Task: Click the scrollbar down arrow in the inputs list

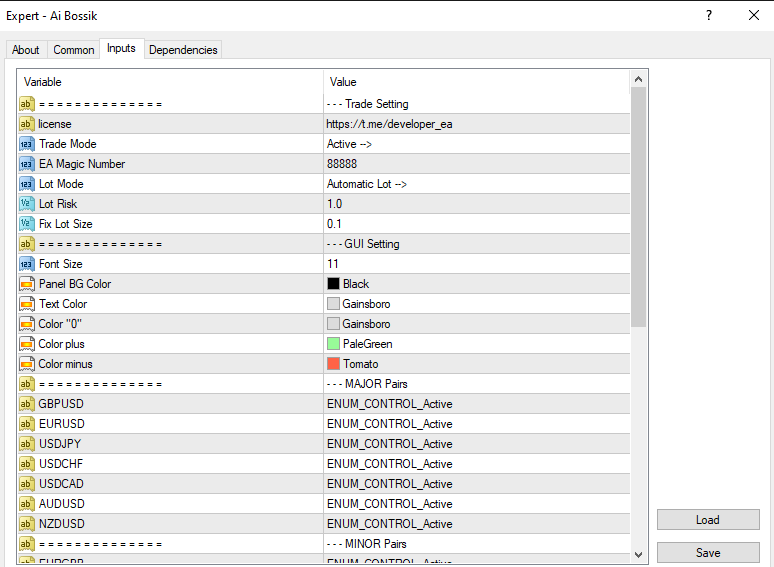Action: point(639,554)
